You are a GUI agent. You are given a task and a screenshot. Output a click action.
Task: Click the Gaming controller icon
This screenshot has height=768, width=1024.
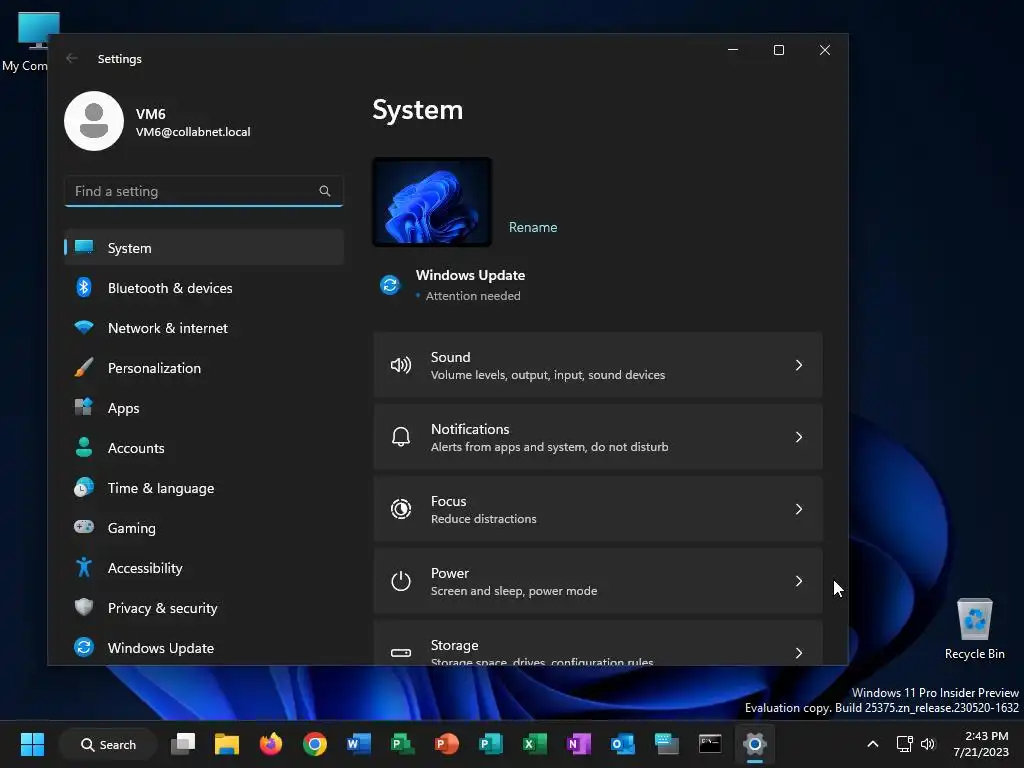pos(84,527)
